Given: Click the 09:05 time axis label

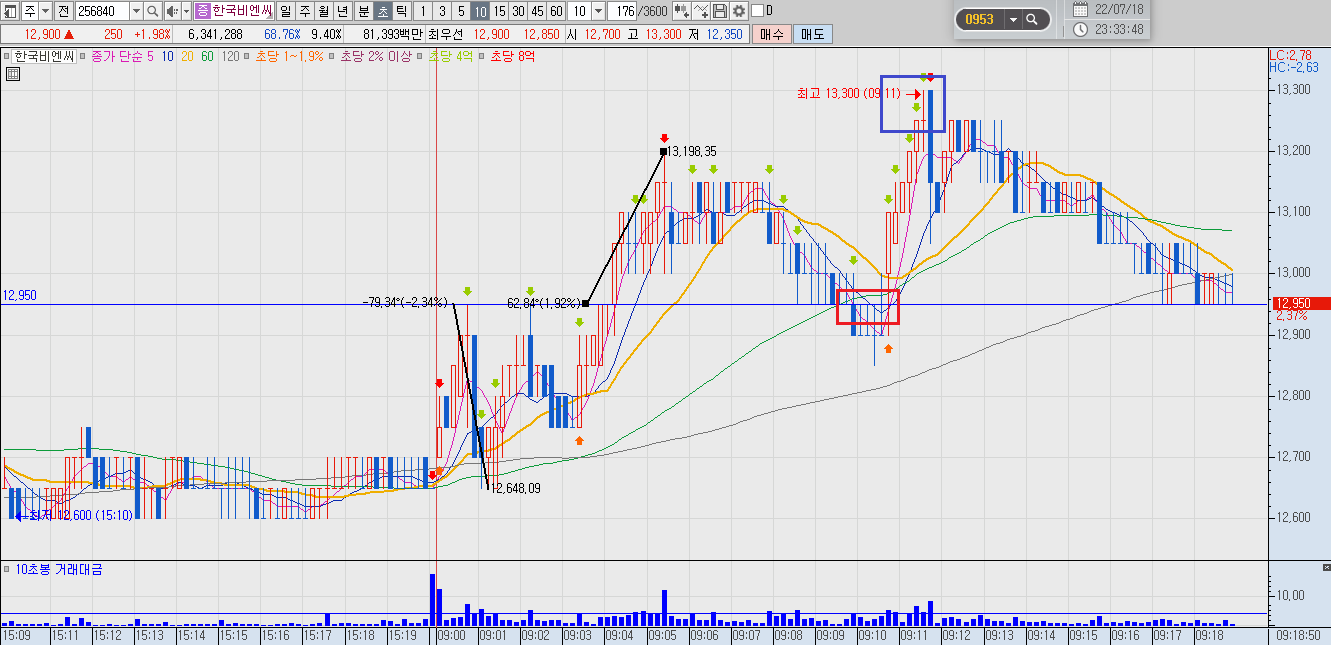Looking at the screenshot, I should coord(663,635).
